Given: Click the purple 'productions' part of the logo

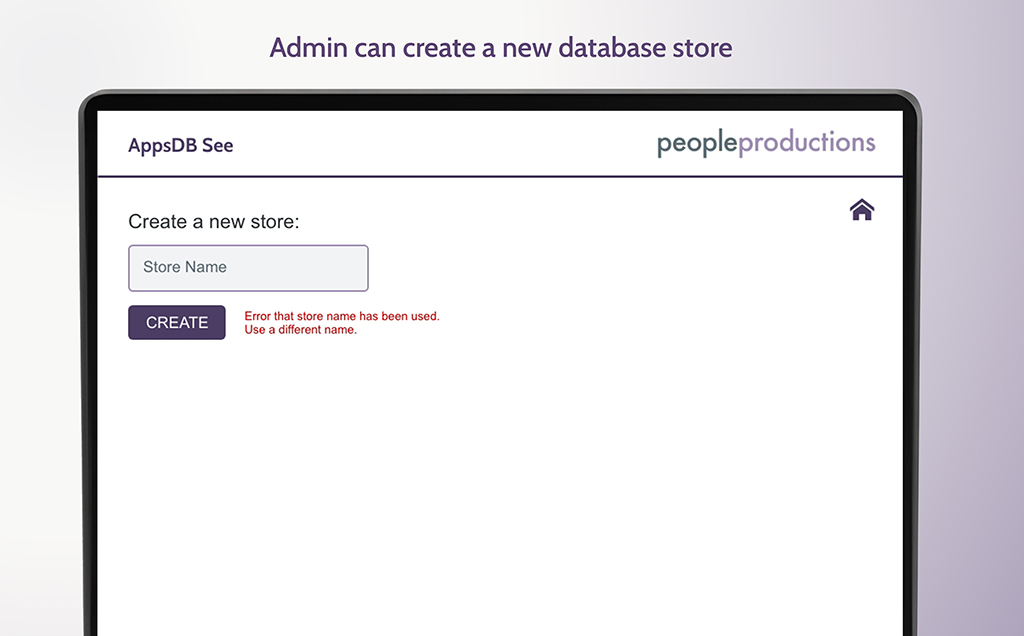Looking at the screenshot, I should [x=807, y=143].
